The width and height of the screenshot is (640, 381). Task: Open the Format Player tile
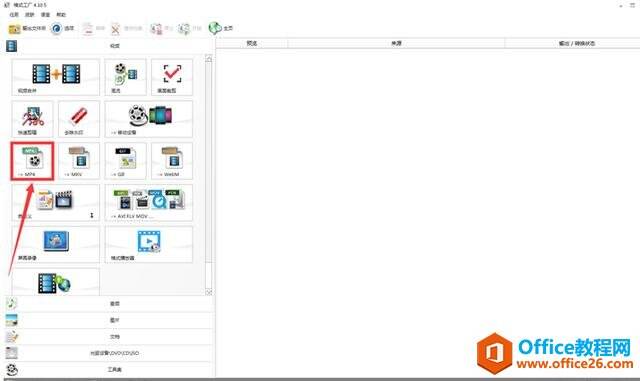[149, 245]
